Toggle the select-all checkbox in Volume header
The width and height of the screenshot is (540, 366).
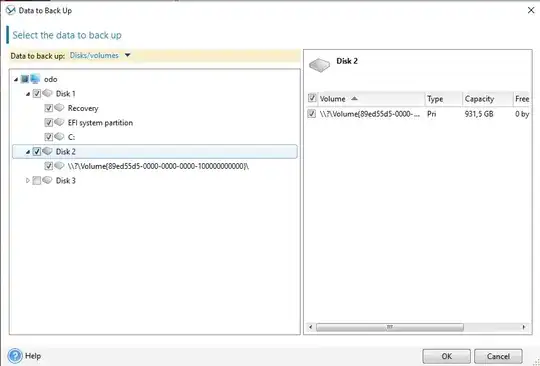[x=312, y=99]
